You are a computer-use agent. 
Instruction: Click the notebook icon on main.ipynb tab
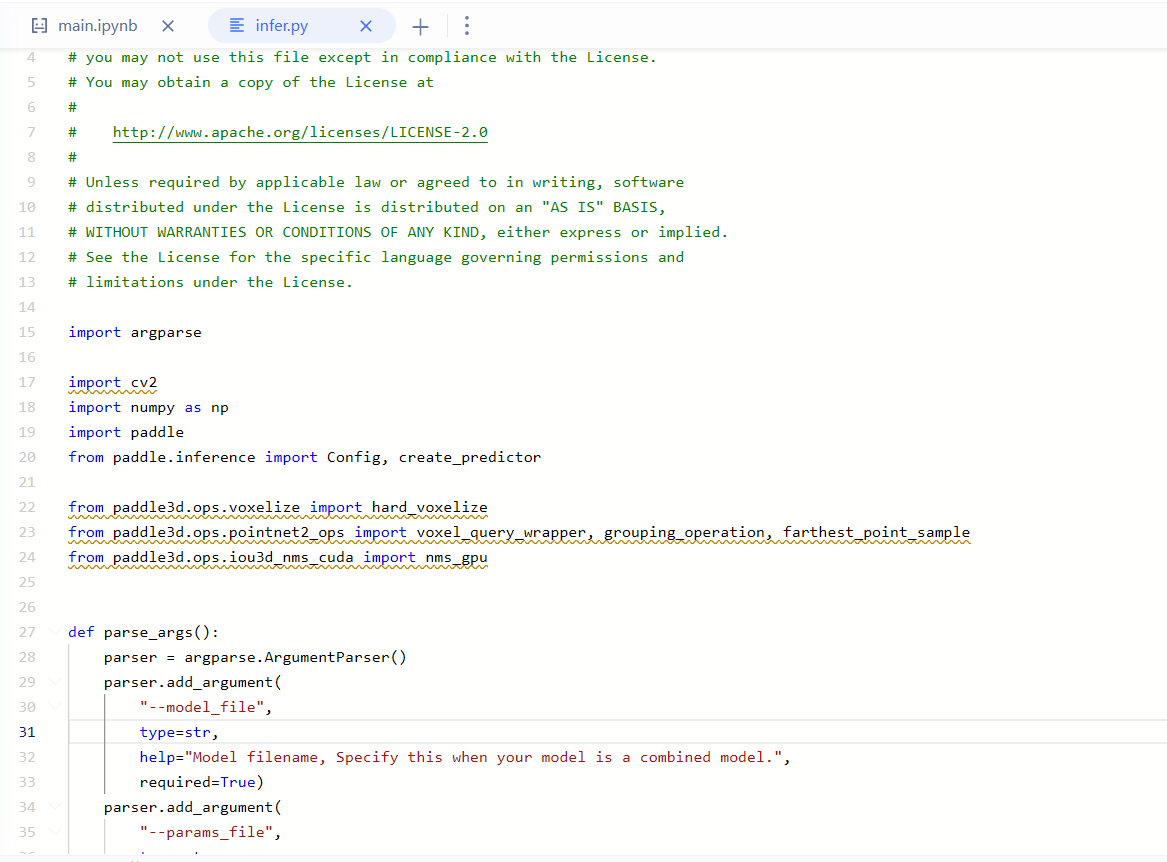(x=39, y=26)
